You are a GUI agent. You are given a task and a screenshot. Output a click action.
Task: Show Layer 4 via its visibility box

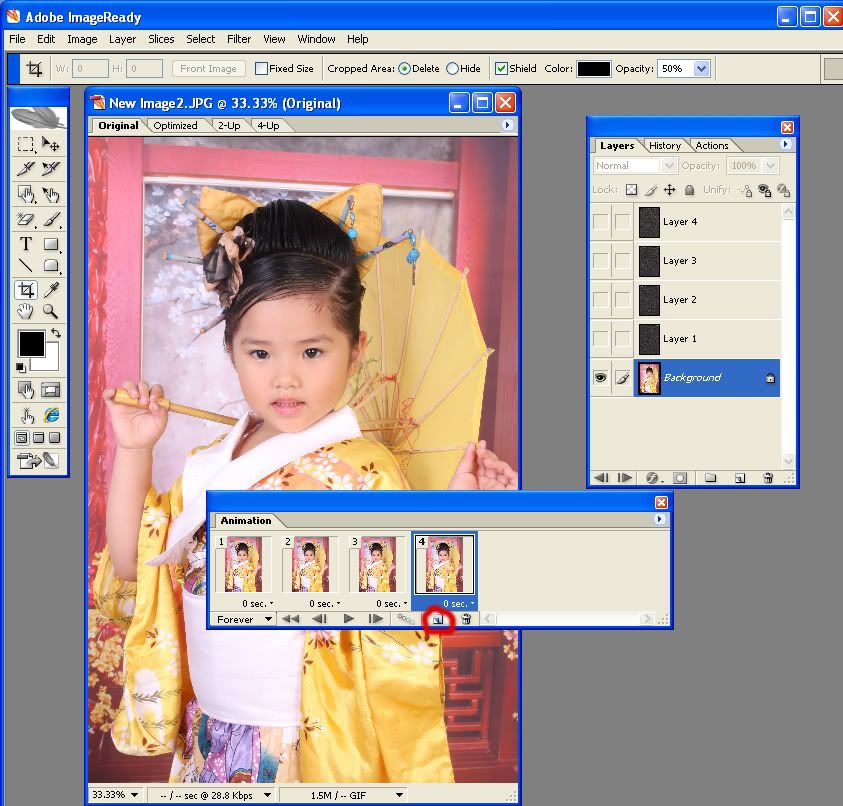pos(601,222)
